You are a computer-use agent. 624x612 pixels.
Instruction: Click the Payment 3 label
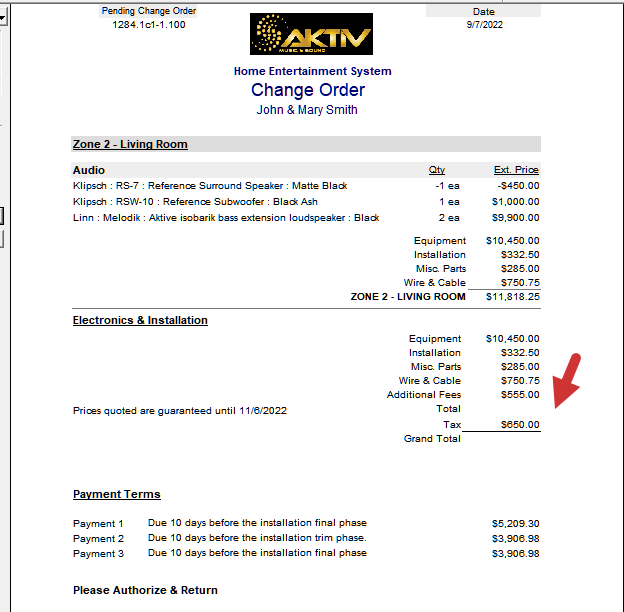coord(98,554)
